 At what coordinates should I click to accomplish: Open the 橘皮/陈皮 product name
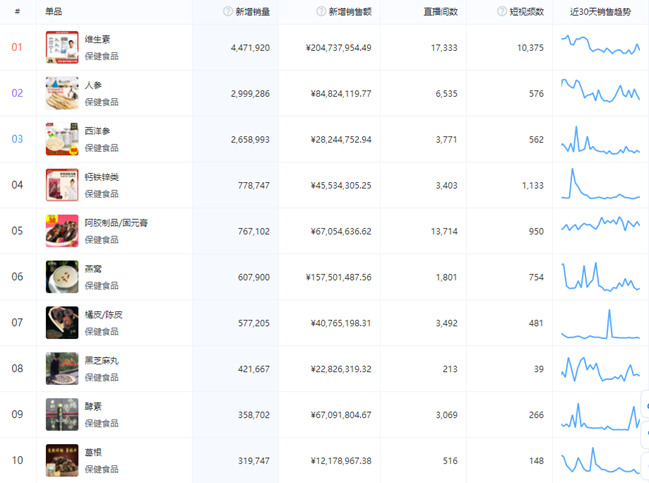(103, 315)
